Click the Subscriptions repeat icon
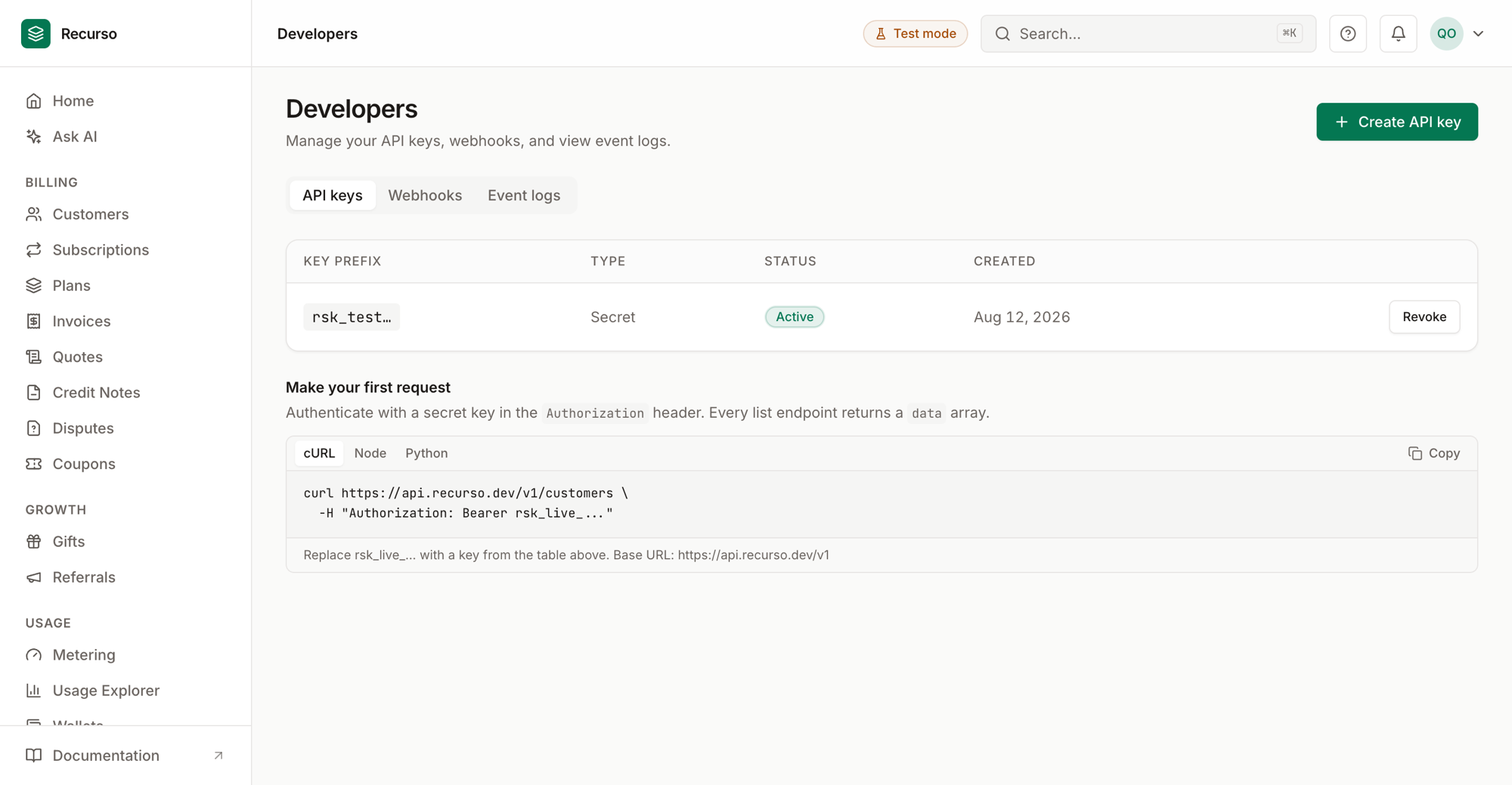Image resolution: width=1512 pixels, height=785 pixels. pos(33,250)
